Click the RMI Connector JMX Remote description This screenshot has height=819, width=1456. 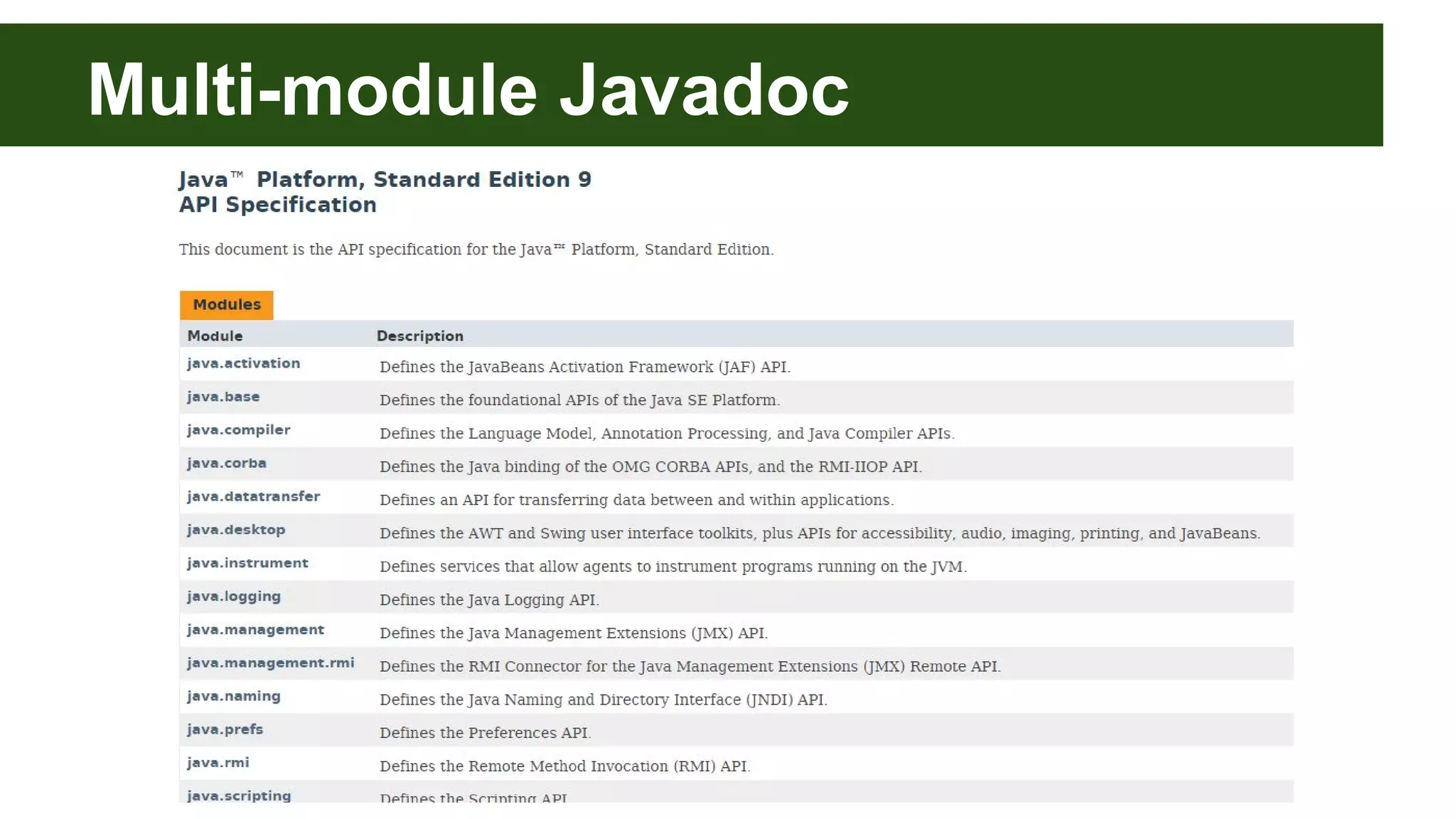coord(690,667)
